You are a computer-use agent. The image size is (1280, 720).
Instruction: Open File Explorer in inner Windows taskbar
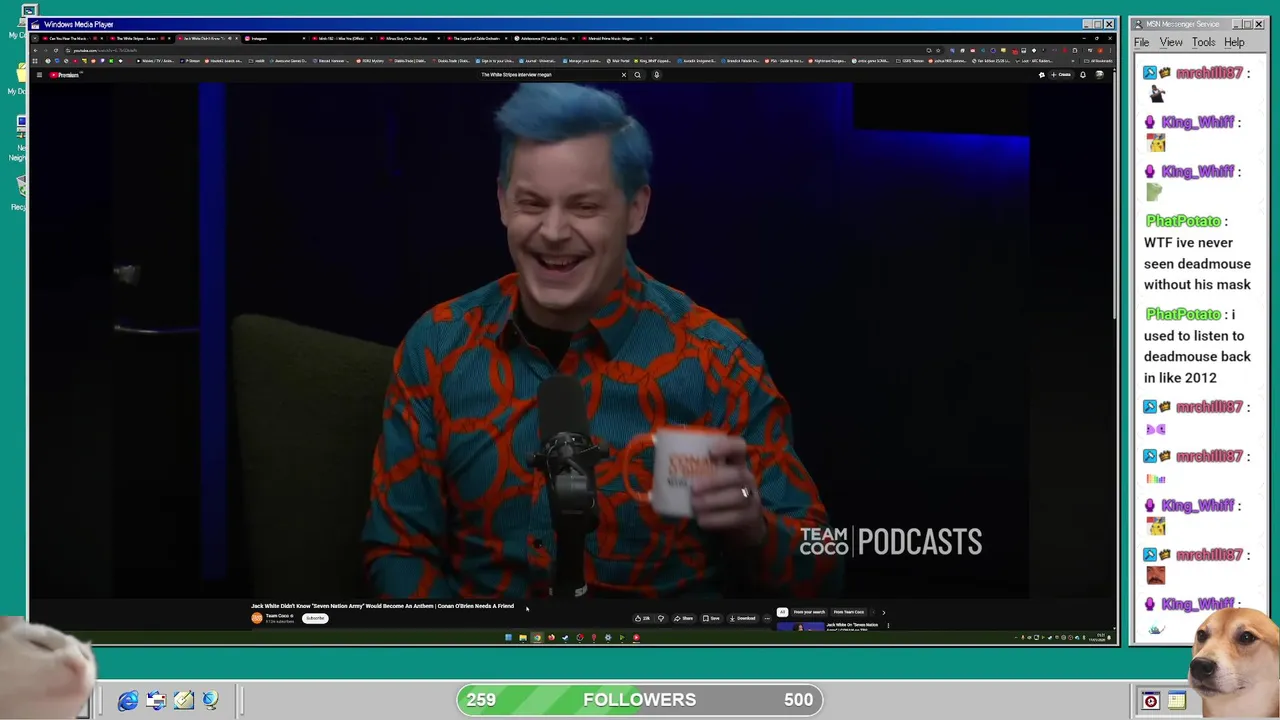[x=522, y=637]
